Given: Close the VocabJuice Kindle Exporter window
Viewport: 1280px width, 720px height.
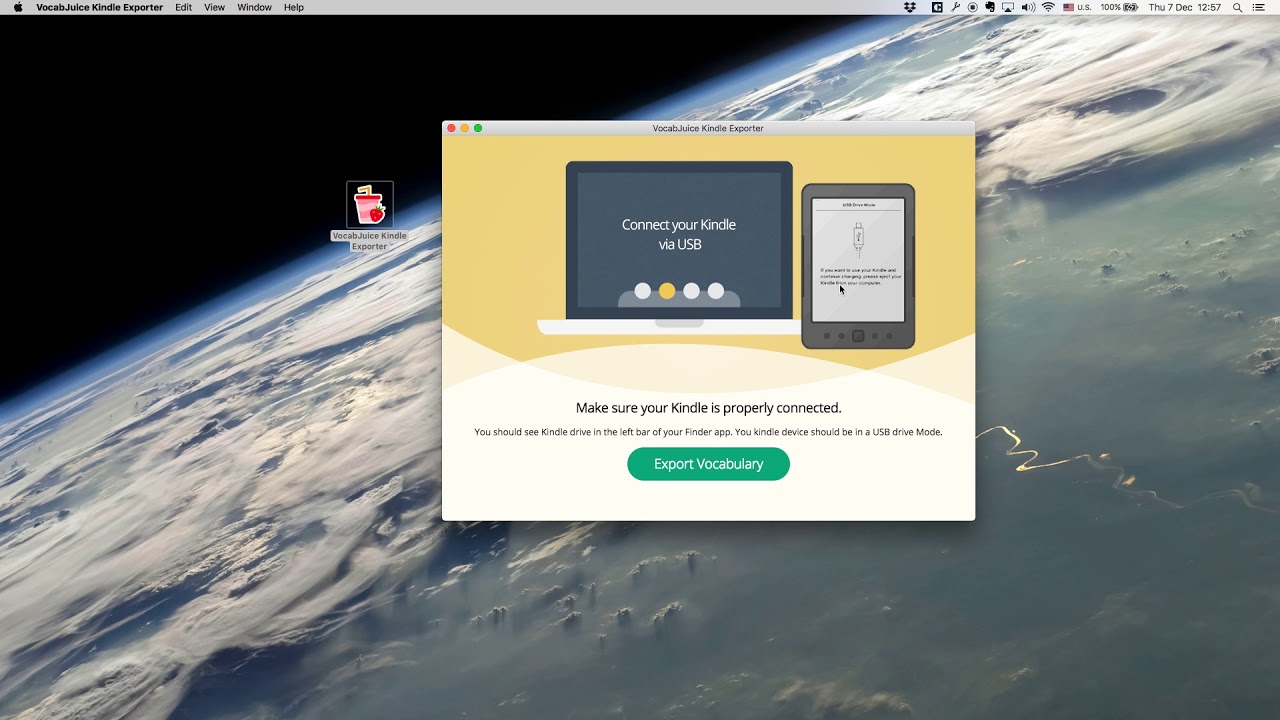Looking at the screenshot, I should coord(451,128).
